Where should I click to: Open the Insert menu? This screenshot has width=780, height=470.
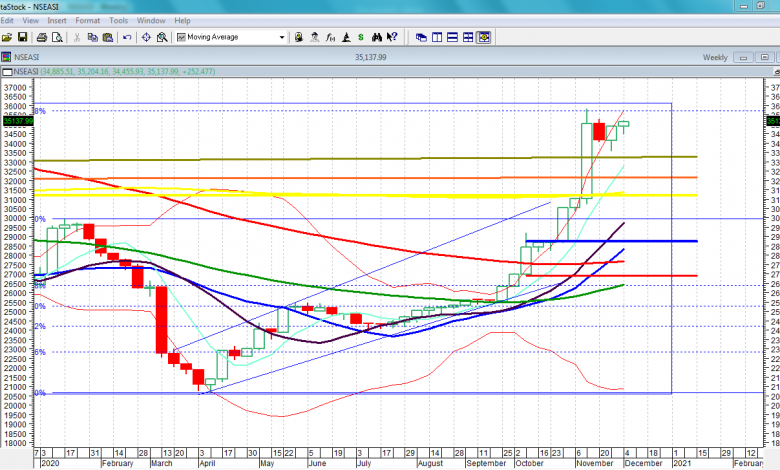point(57,20)
